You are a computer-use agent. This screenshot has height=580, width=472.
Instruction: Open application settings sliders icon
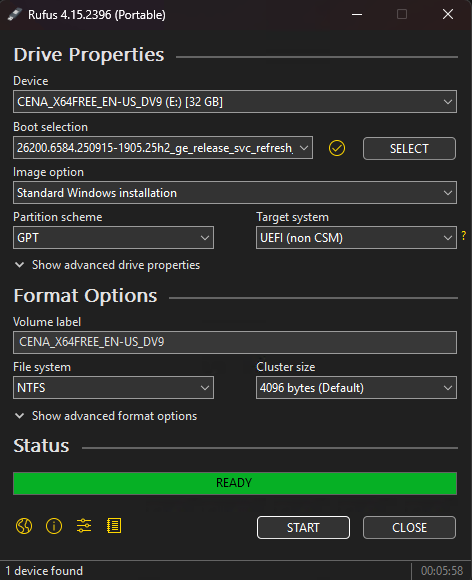click(x=84, y=526)
